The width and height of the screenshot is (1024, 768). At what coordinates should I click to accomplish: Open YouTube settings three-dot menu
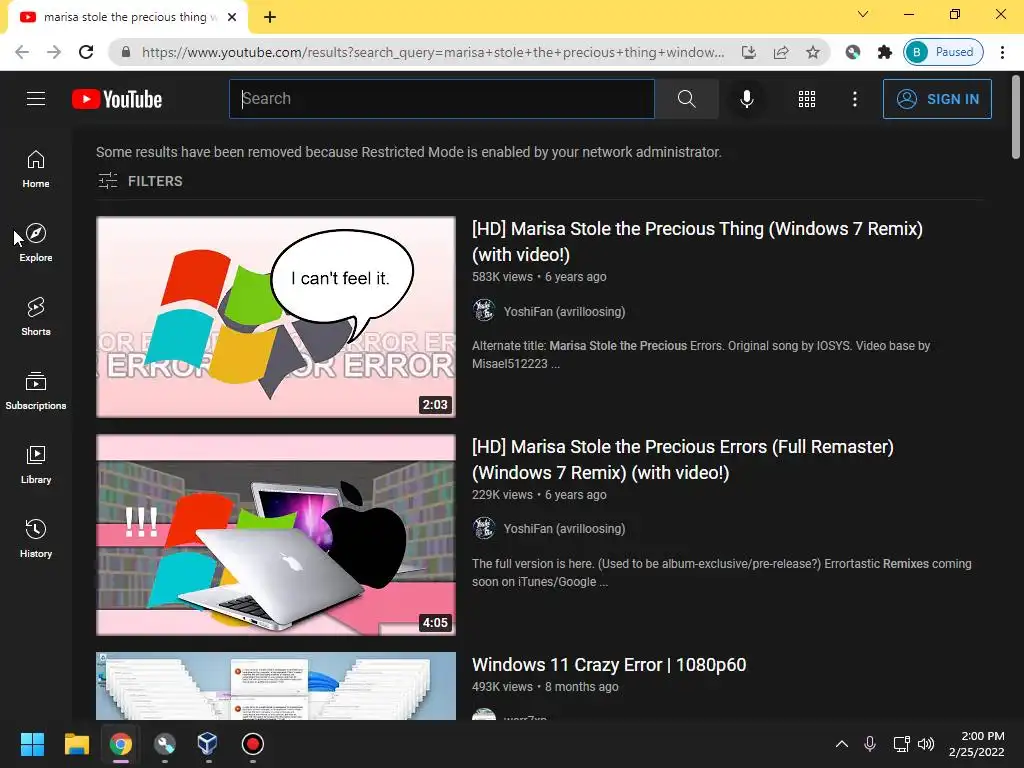pyautogui.click(x=854, y=99)
